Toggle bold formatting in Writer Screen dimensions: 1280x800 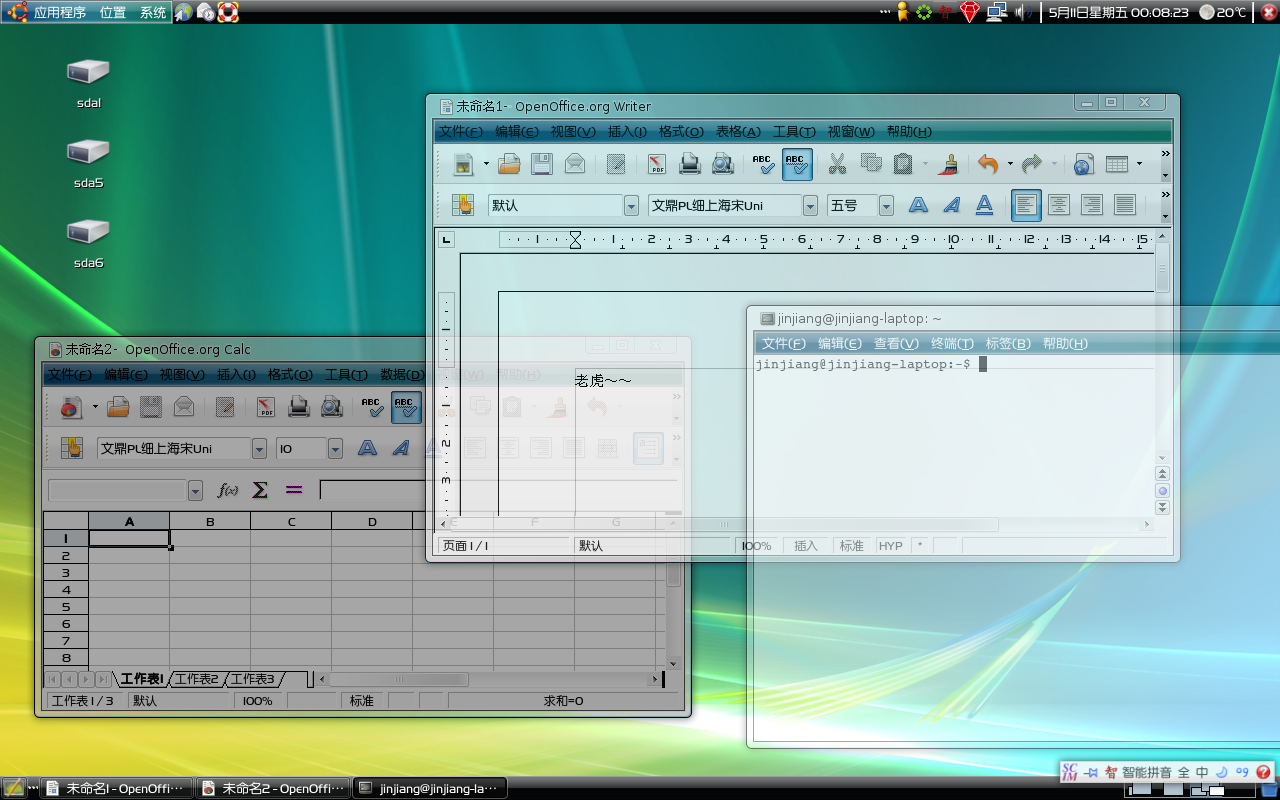click(918, 205)
